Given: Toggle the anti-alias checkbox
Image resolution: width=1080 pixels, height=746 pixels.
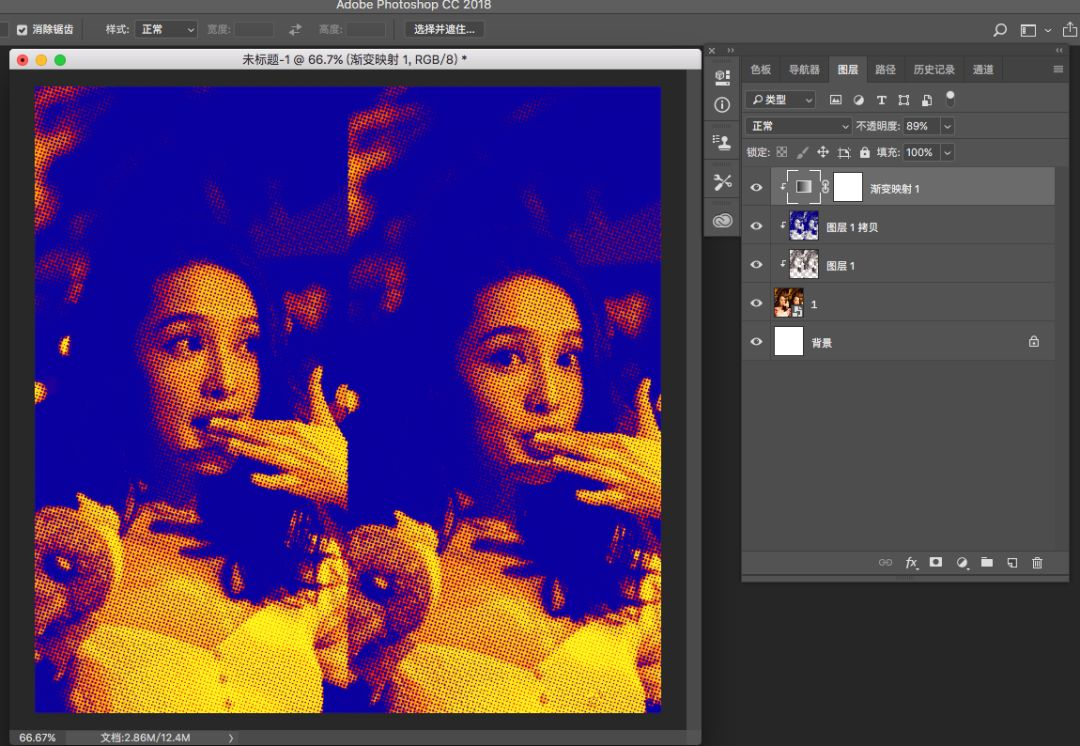Looking at the screenshot, I should pos(22,30).
